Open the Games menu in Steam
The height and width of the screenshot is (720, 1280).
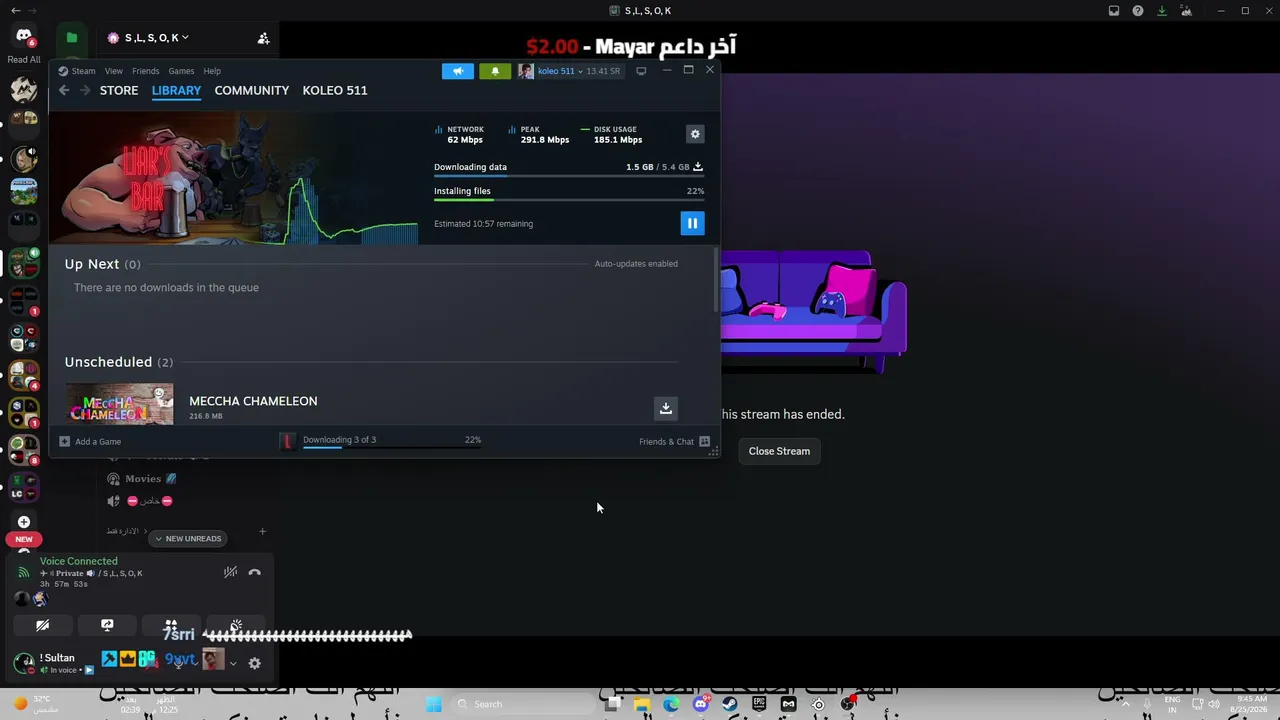[x=181, y=71]
